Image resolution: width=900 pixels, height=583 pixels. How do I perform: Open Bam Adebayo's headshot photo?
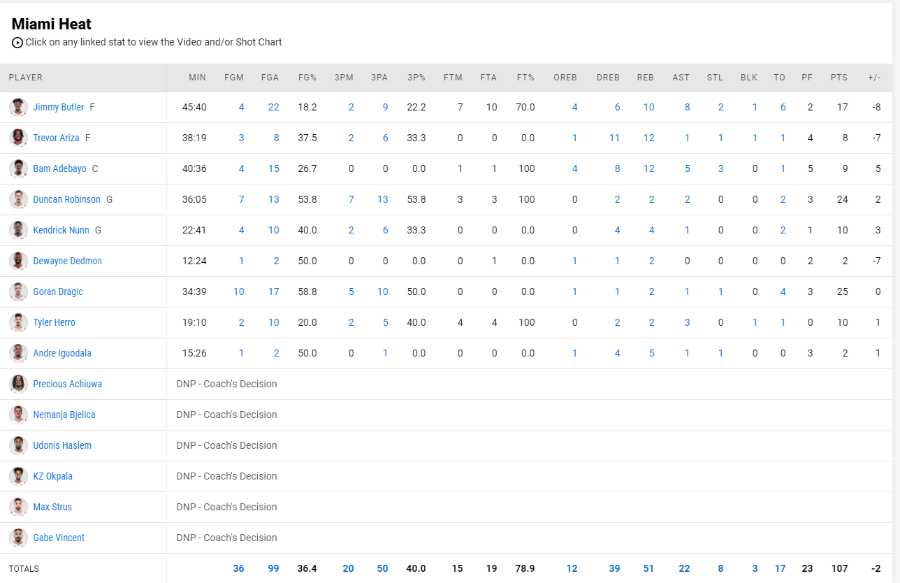18,169
